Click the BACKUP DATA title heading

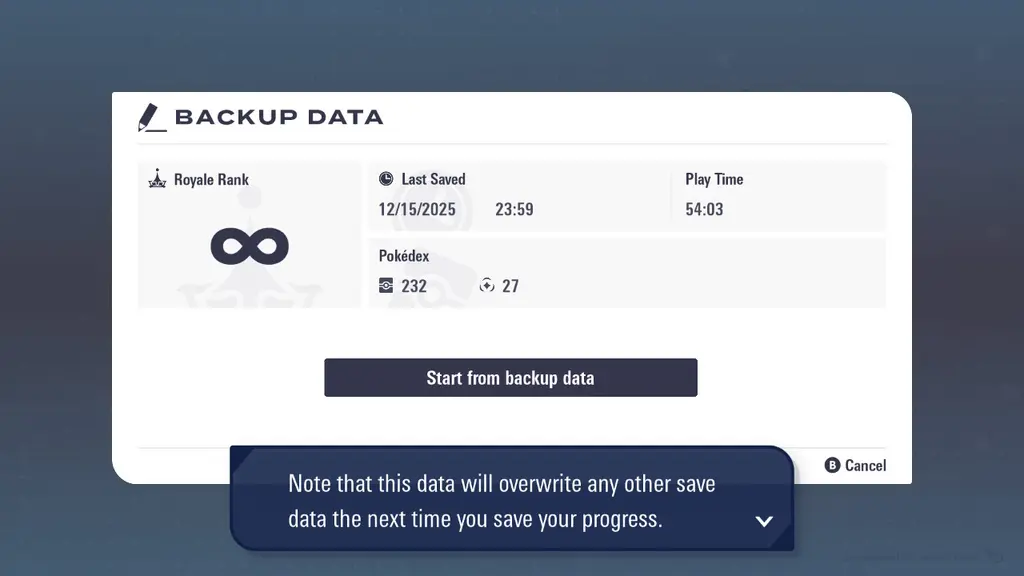pyautogui.click(x=279, y=117)
